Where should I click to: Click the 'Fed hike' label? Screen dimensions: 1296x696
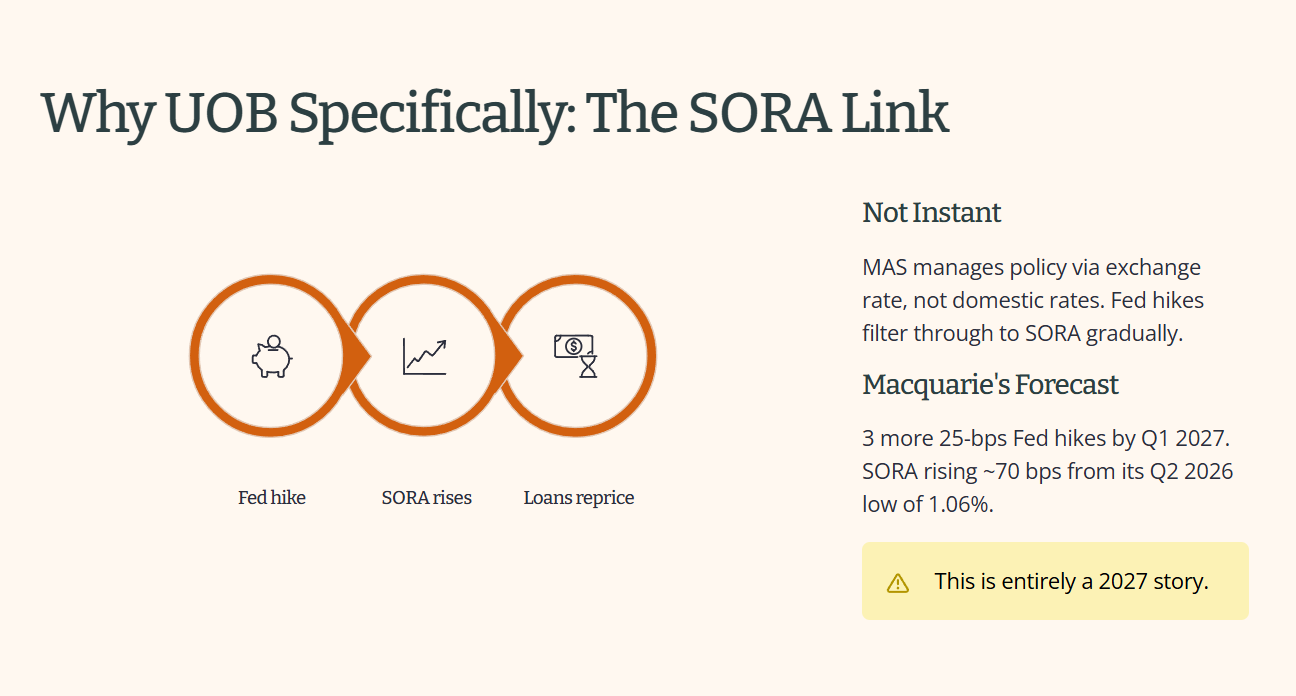click(x=272, y=497)
